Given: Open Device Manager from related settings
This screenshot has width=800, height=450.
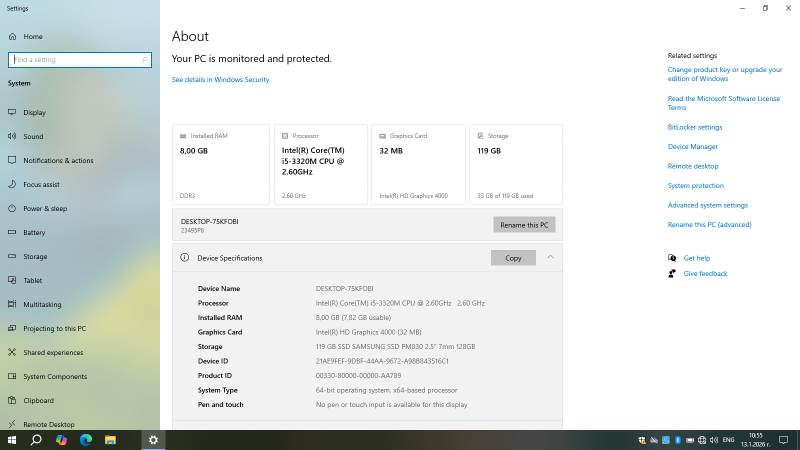Looking at the screenshot, I should pyautogui.click(x=692, y=147).
